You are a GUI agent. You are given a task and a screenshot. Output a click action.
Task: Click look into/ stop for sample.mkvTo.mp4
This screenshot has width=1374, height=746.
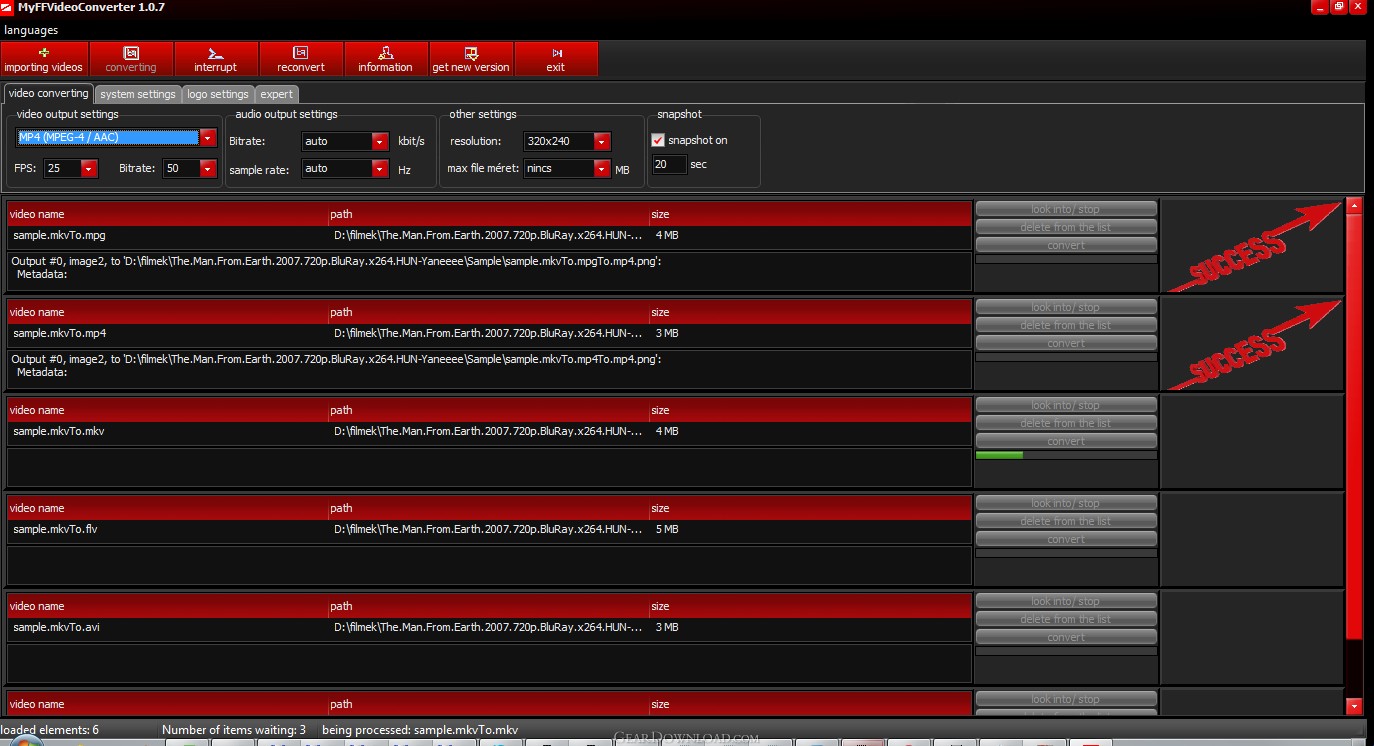[1066, 307]
